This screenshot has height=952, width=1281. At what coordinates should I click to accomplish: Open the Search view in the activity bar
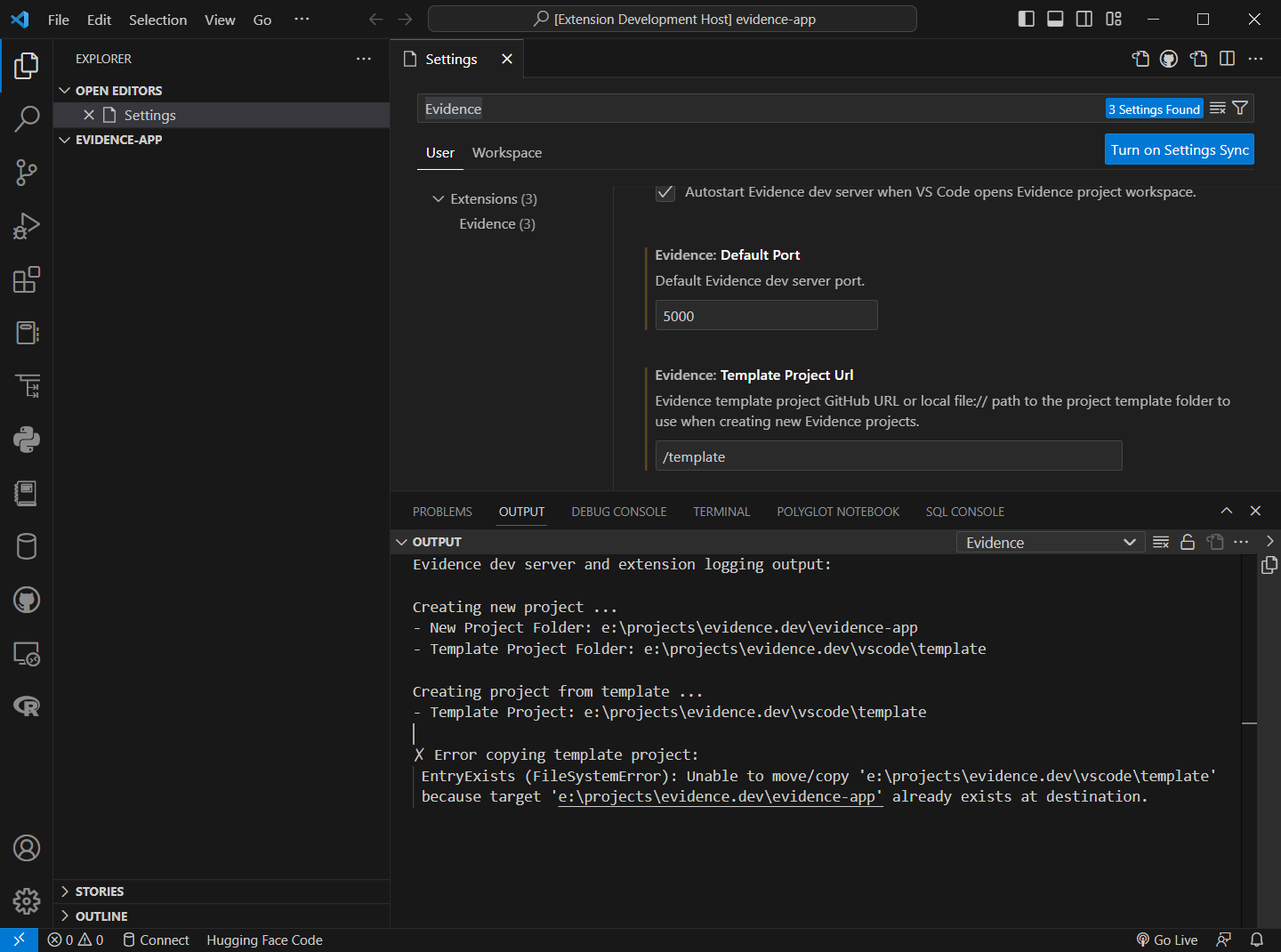[x=27, y=118]
